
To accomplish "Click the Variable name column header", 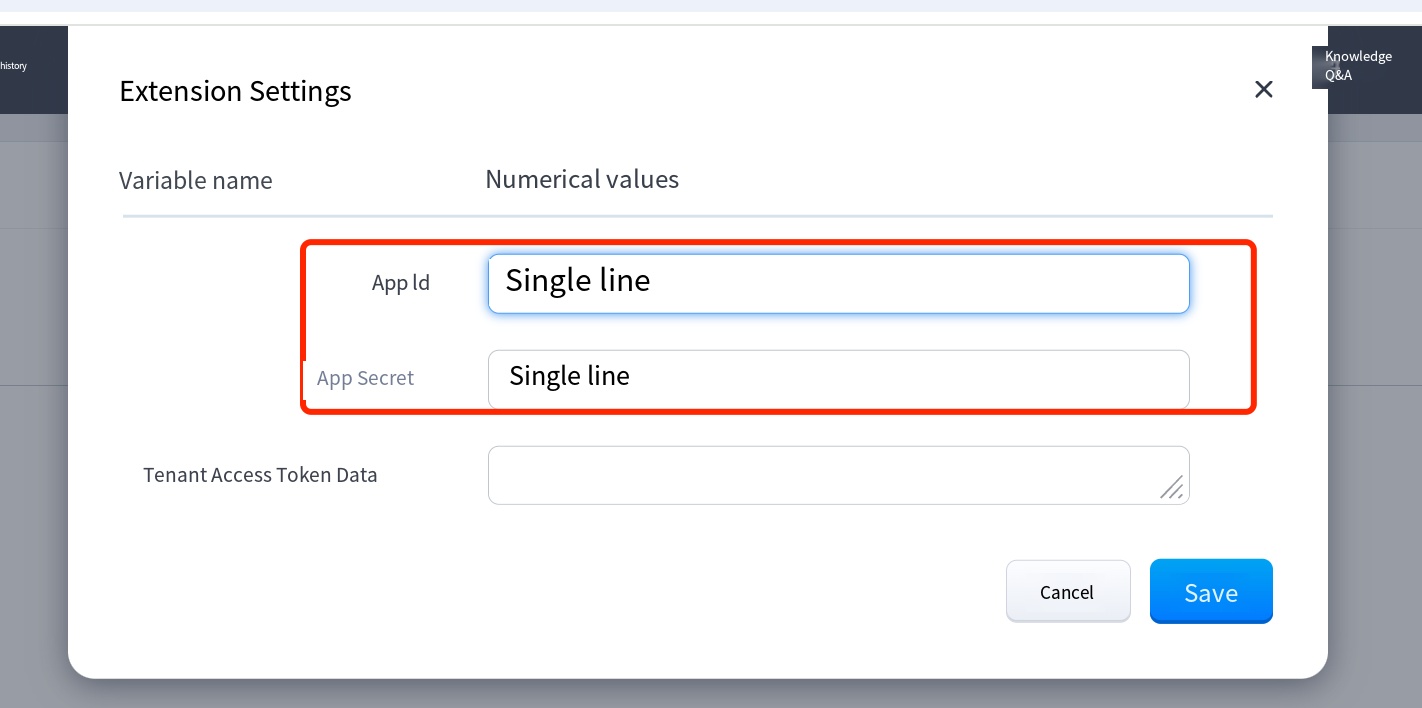I will click(195, 181).
